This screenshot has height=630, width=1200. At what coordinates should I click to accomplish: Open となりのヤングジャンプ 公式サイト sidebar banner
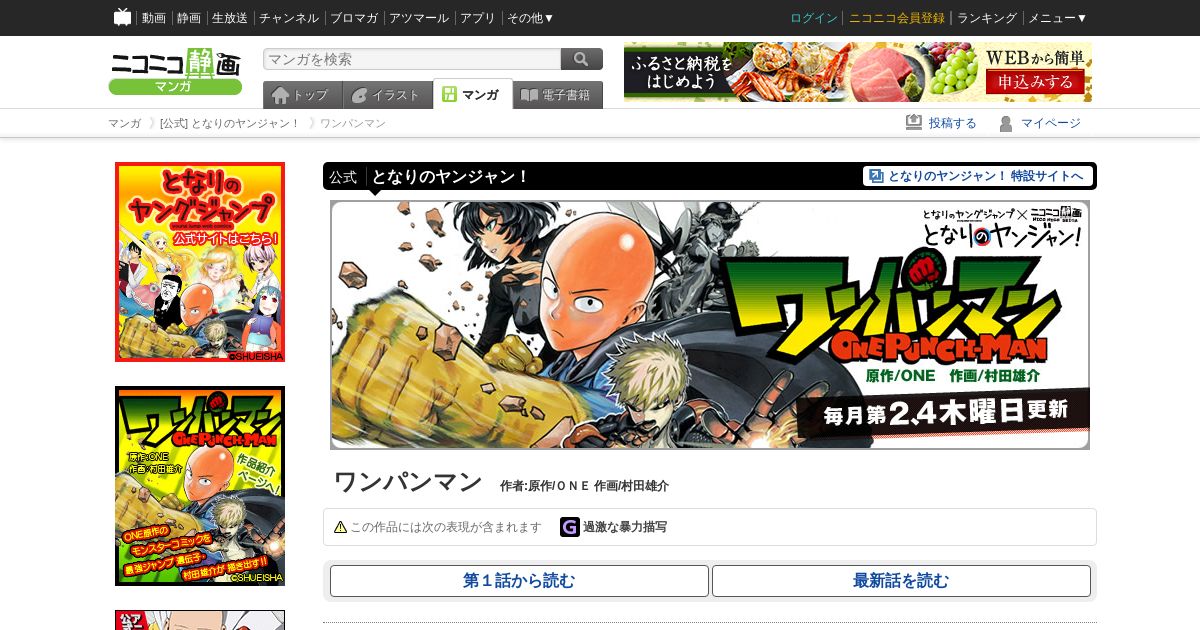(200, 262)
